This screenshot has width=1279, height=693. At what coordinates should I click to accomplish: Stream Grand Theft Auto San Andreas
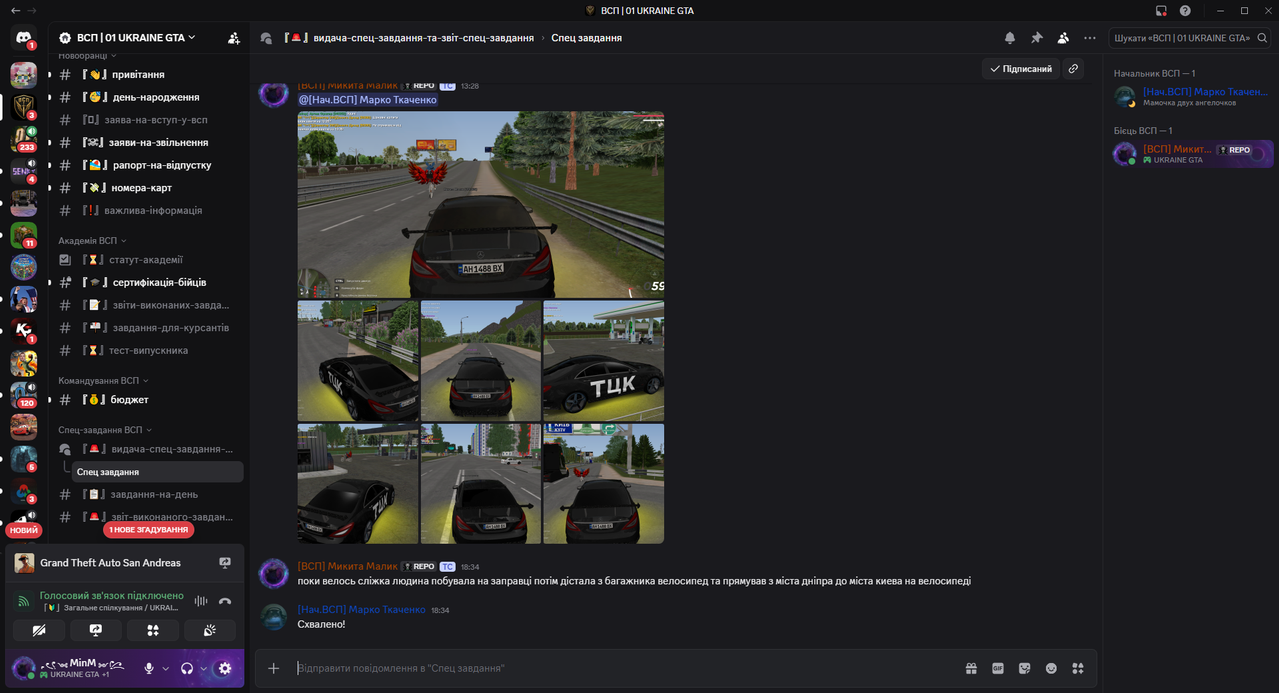point(225,563)
